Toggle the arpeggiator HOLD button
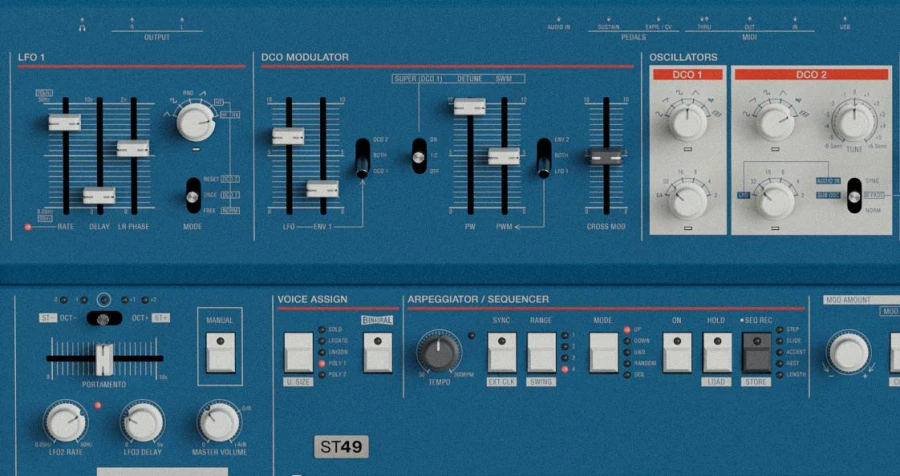 717,353
